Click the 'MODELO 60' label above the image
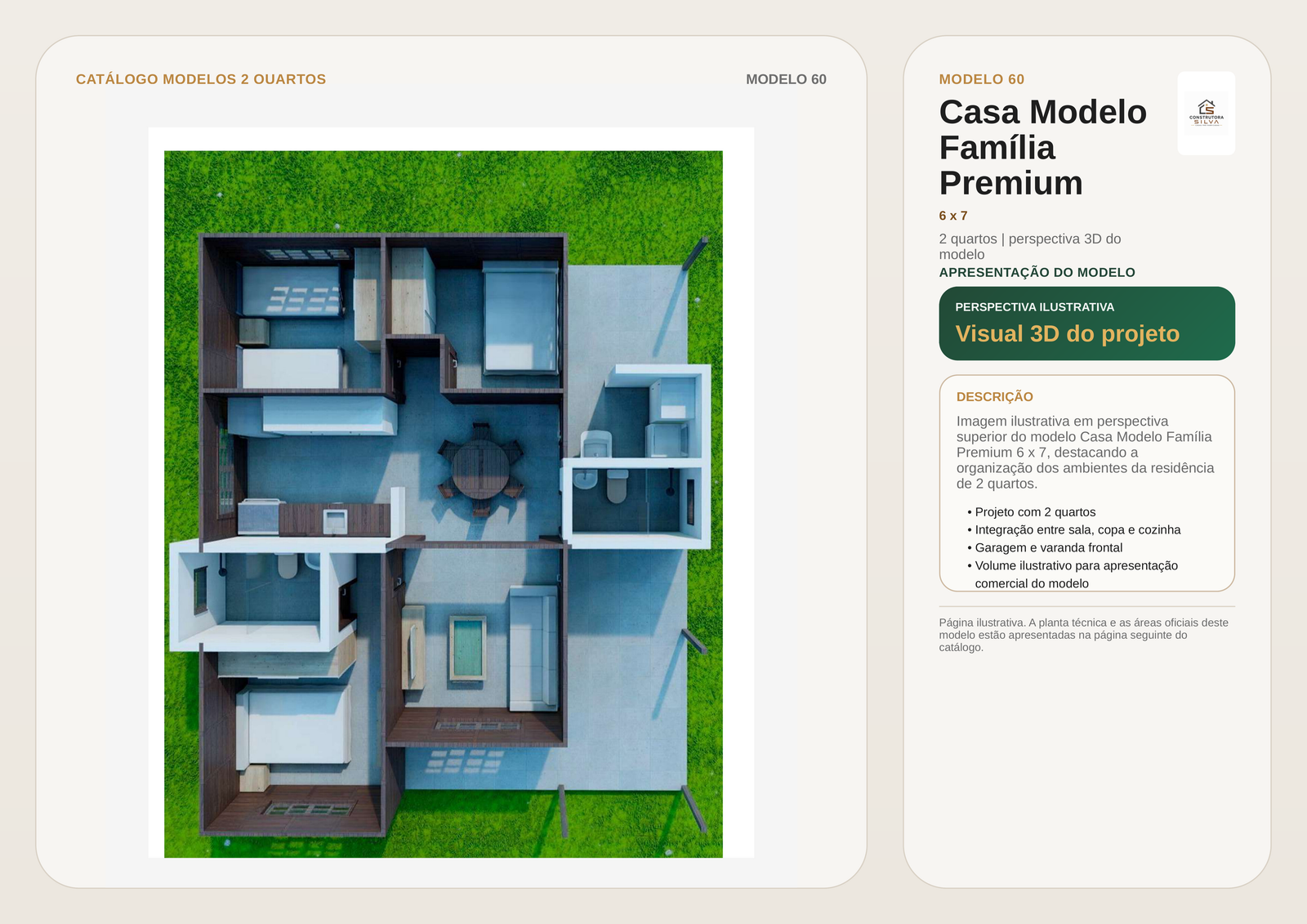Screen dimensions: 1307x924 (786, 79)
